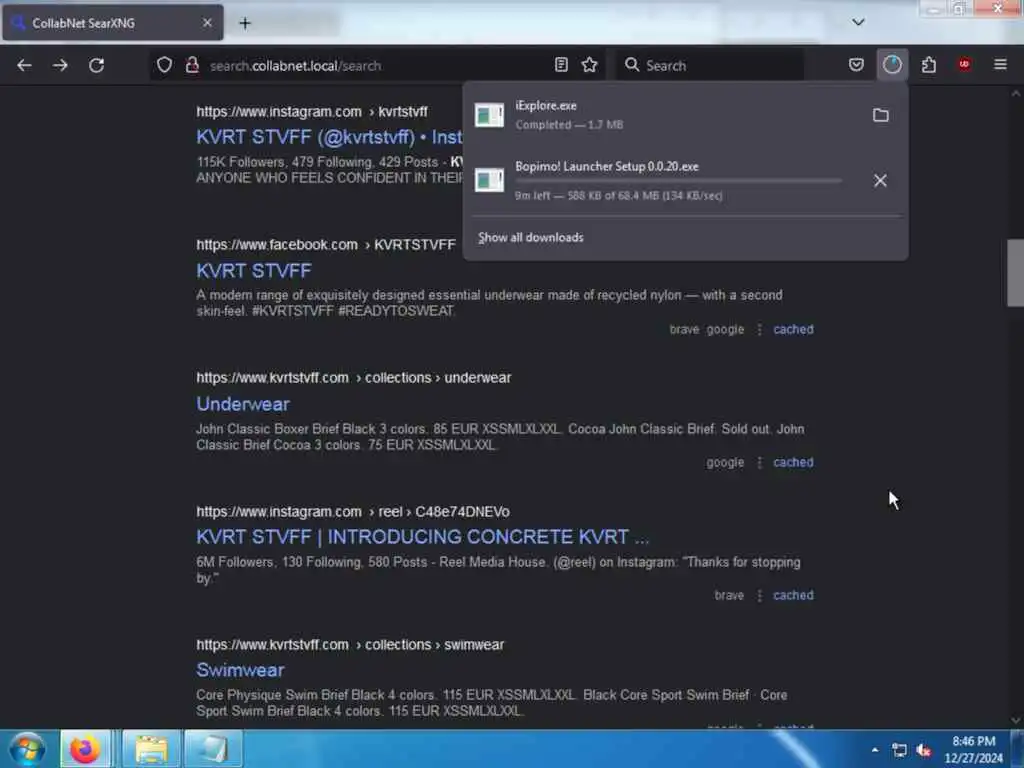Open the uBlock Origin extension icon

(964, 64)
